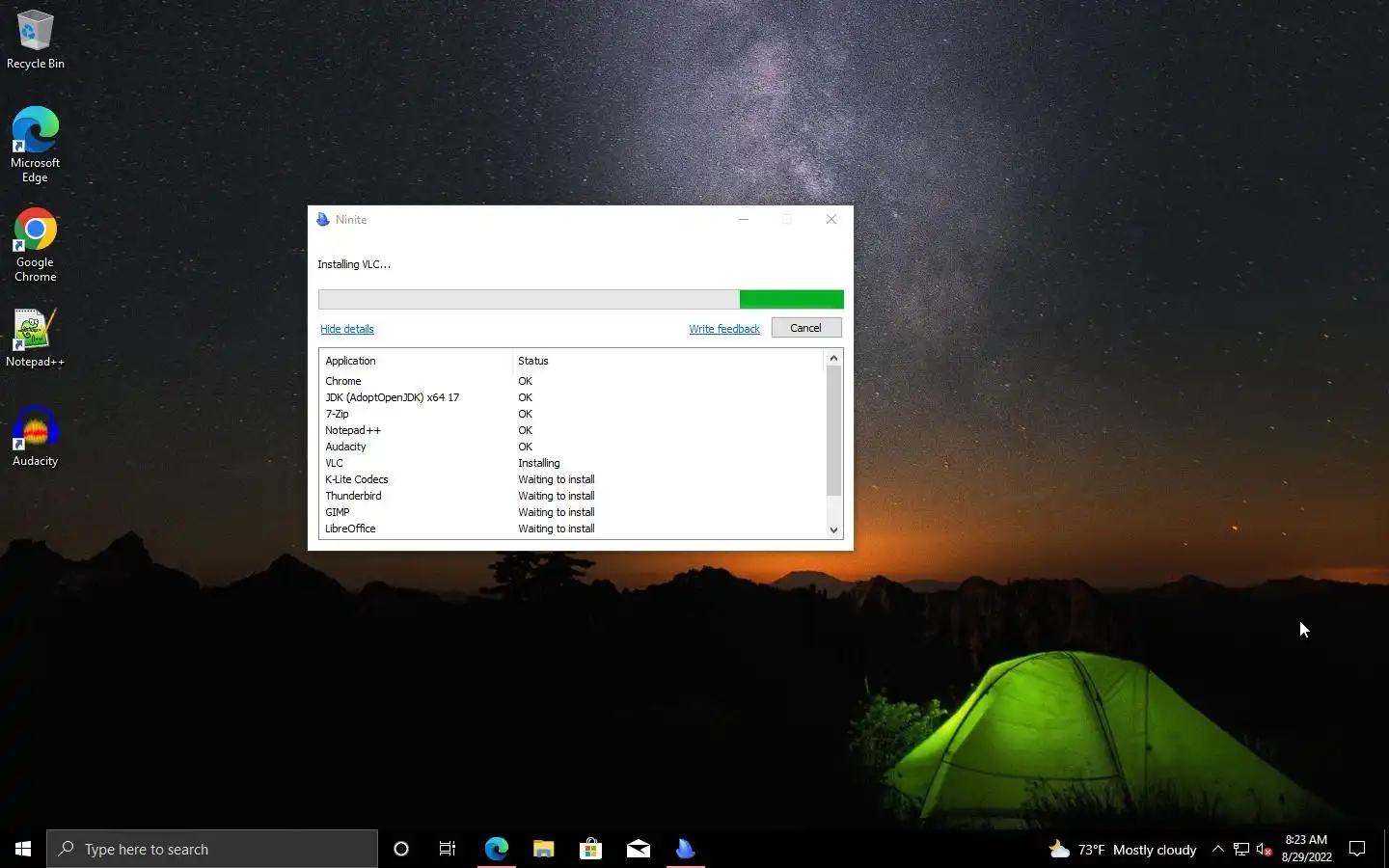Show hidden system tray icons

1218,850
